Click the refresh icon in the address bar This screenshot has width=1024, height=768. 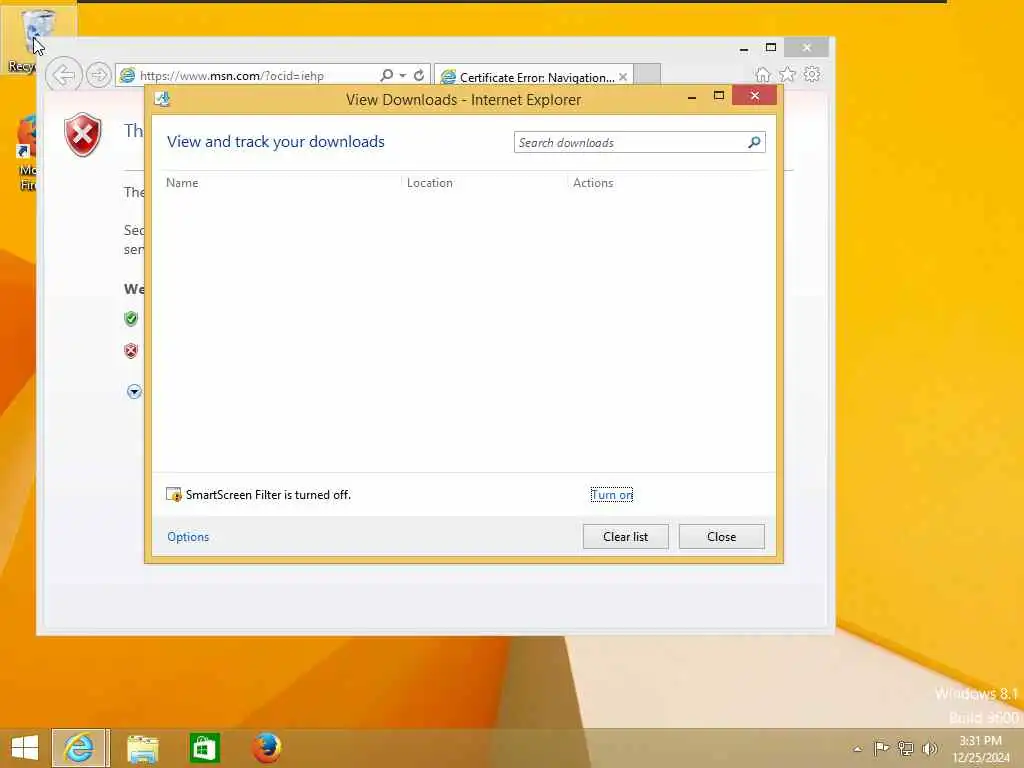(x=419, y=75)
